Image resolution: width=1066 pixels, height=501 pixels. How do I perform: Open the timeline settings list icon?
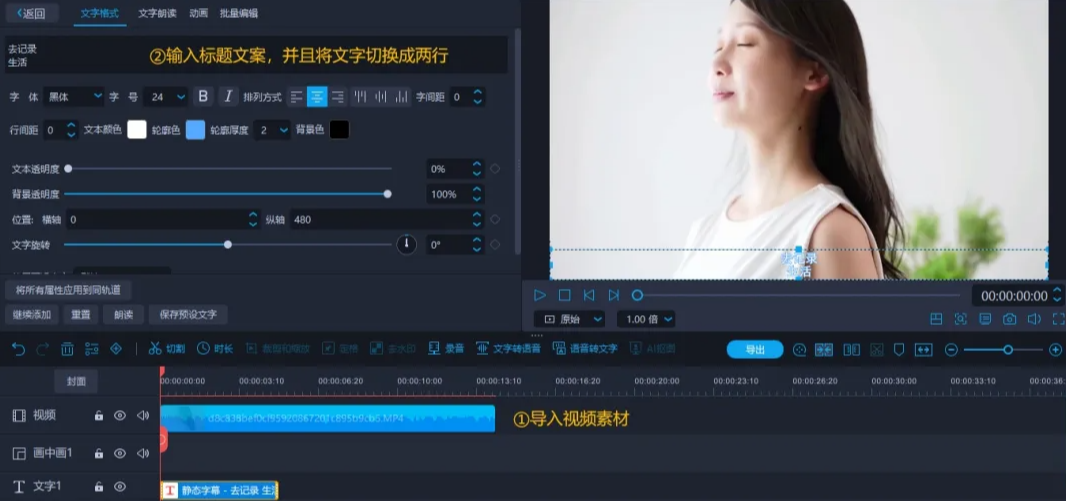92,349
